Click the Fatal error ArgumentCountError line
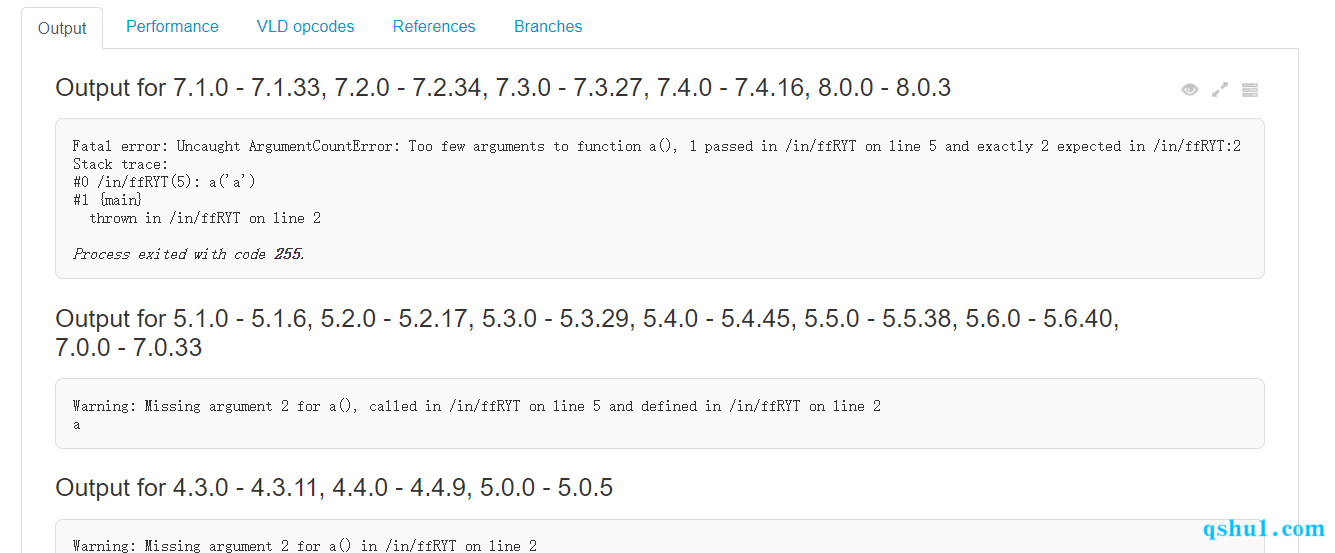The height and width of the screenshot is (553, 1335). coord(657,146)
